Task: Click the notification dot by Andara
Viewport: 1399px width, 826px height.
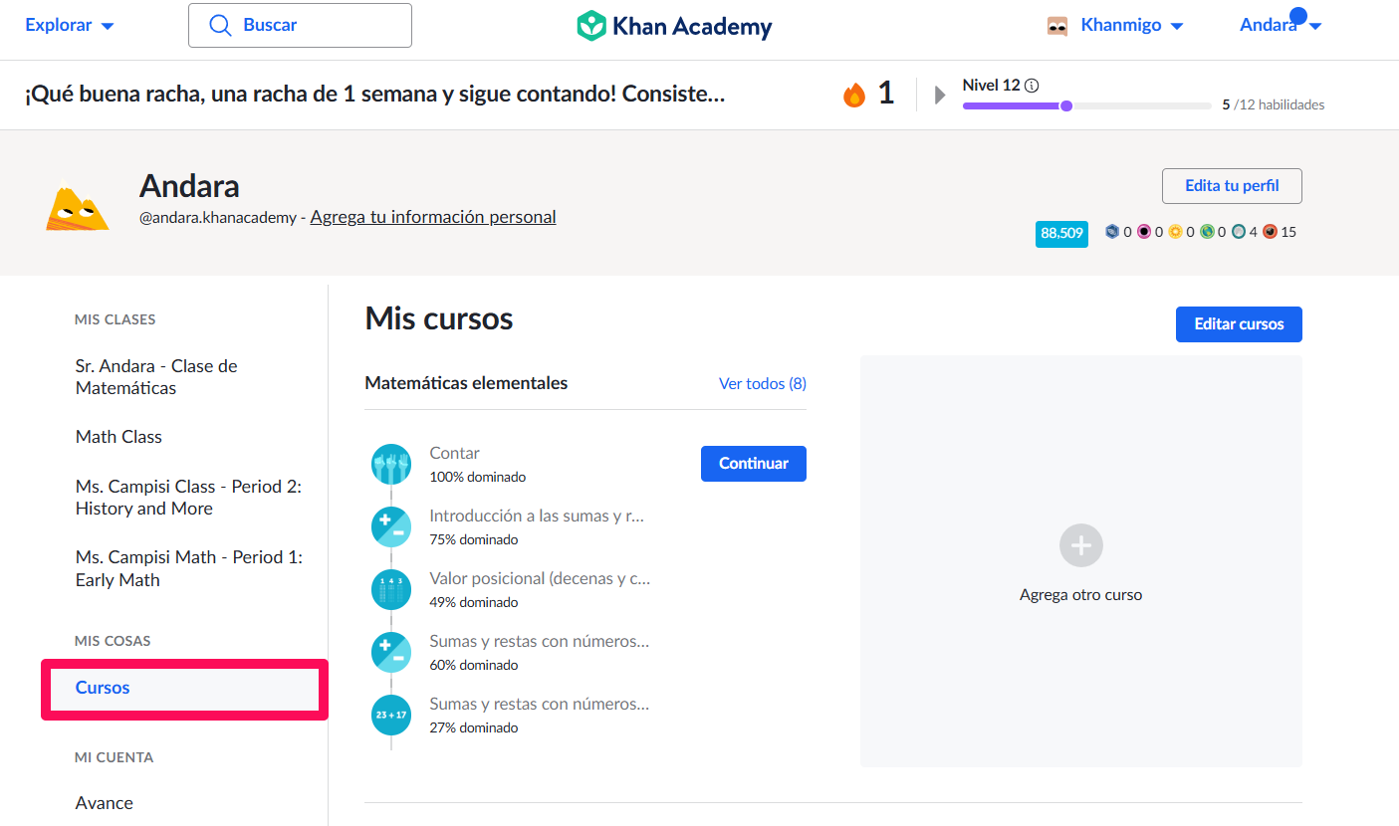Action: coord(1299,16)
